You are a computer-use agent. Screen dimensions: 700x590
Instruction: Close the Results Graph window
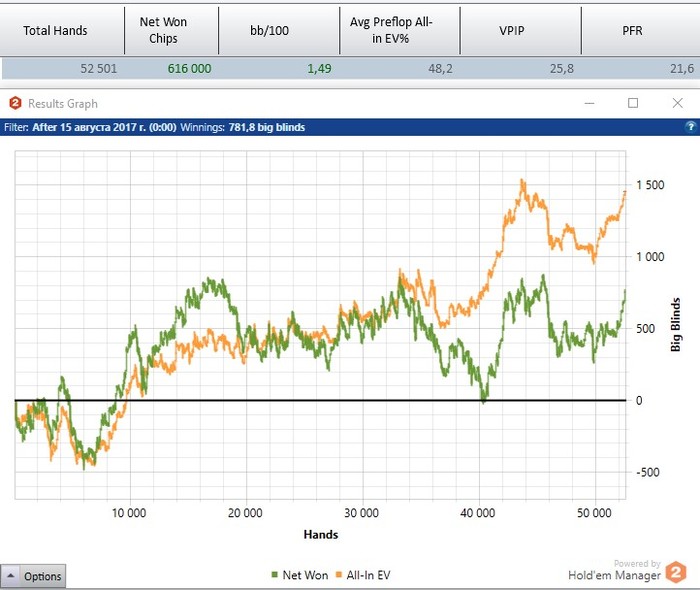click(677, 103)
